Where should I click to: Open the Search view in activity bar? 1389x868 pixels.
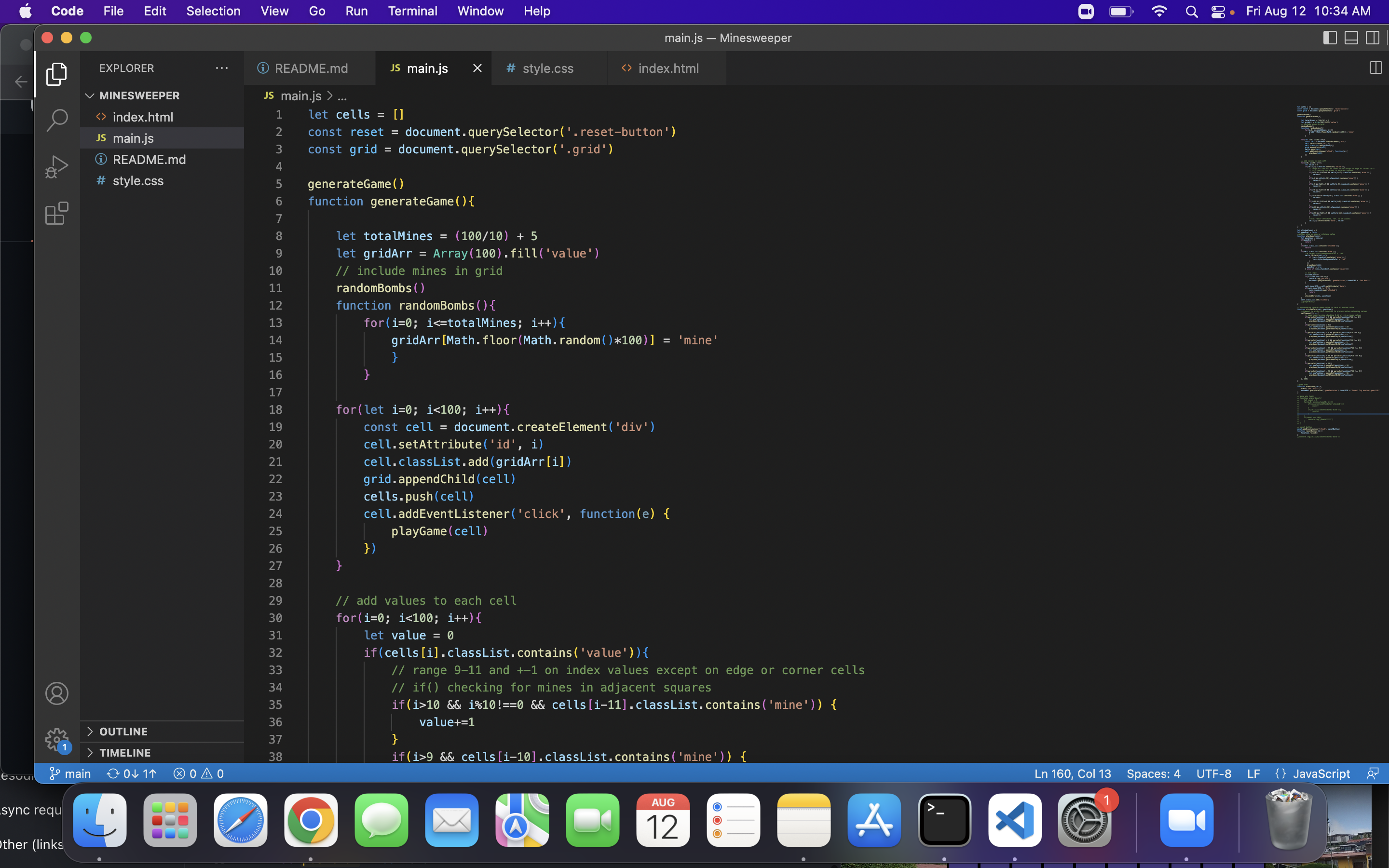(56, 121)
